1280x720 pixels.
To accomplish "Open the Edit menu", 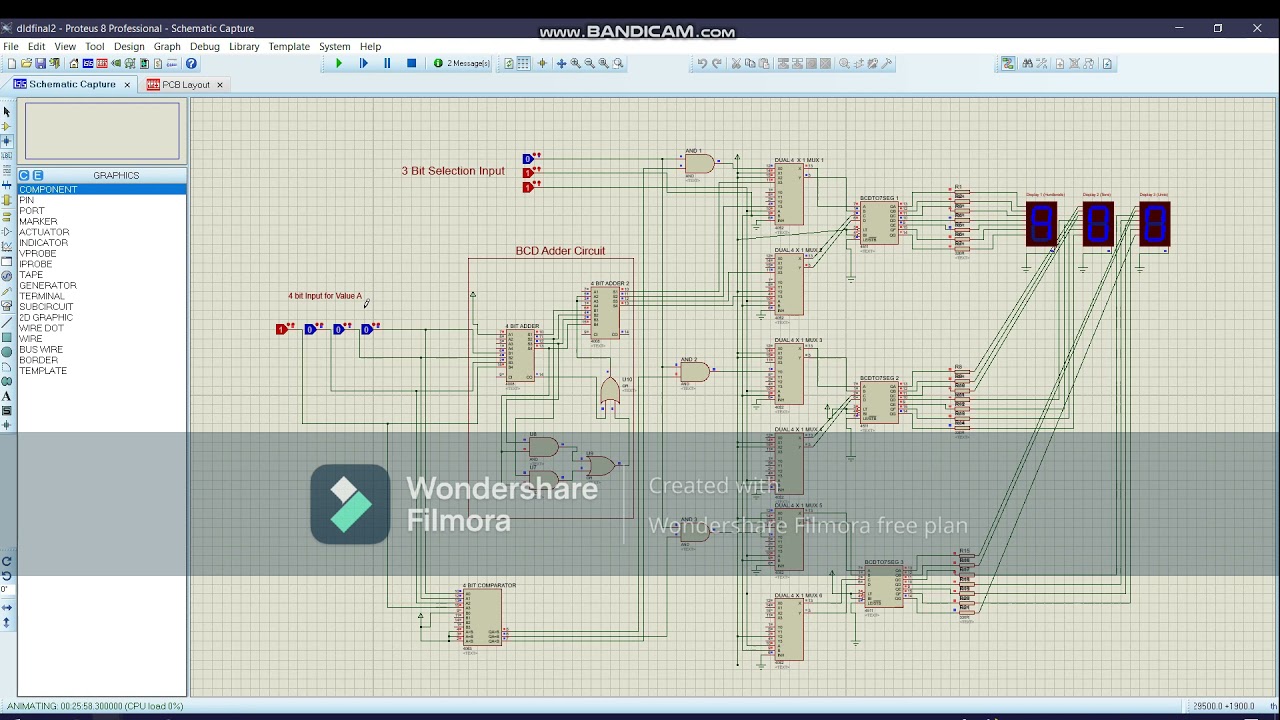I will (x=37, y=46).
